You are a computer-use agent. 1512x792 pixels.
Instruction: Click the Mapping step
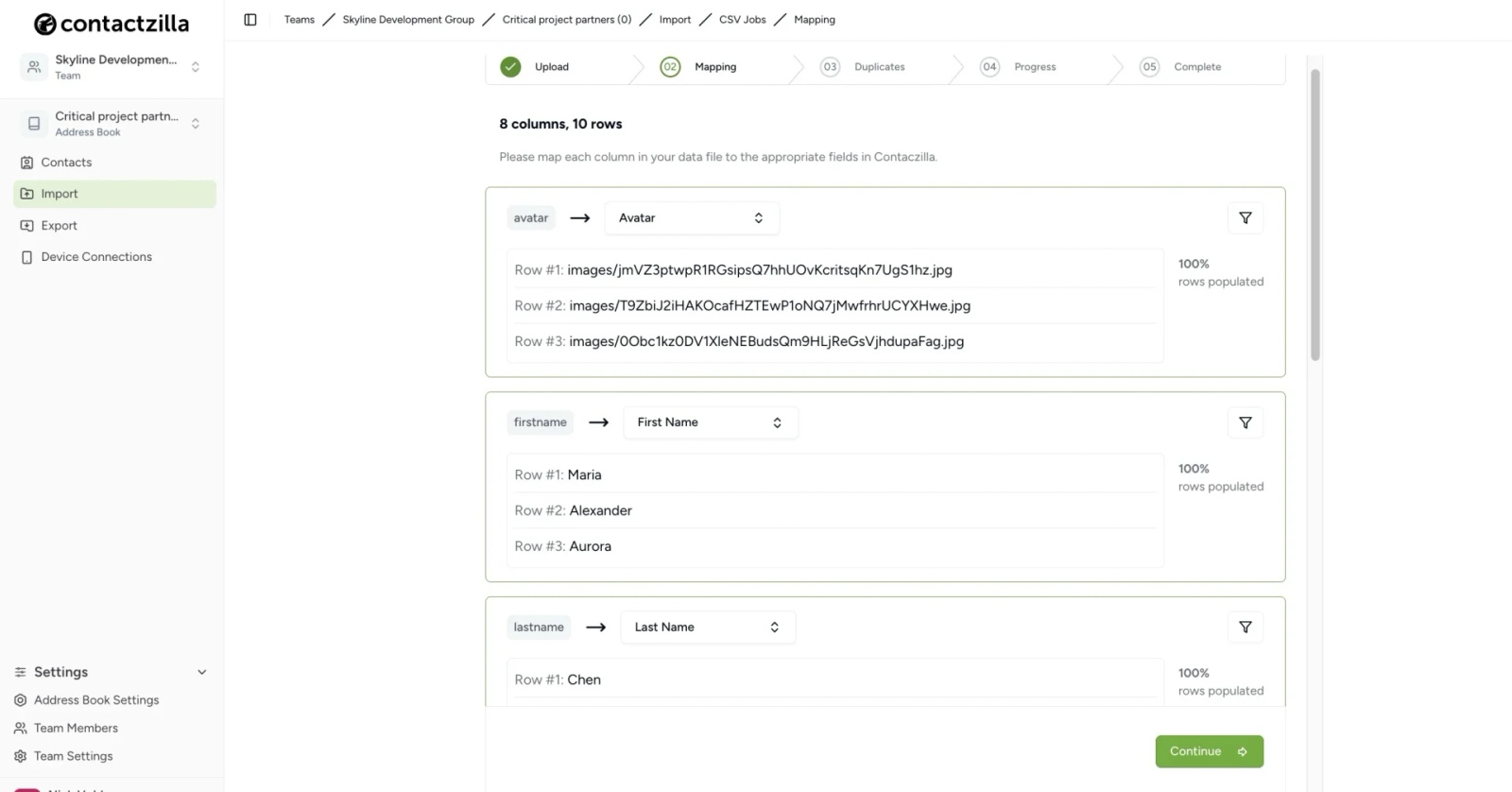click(x=714, y=67)
